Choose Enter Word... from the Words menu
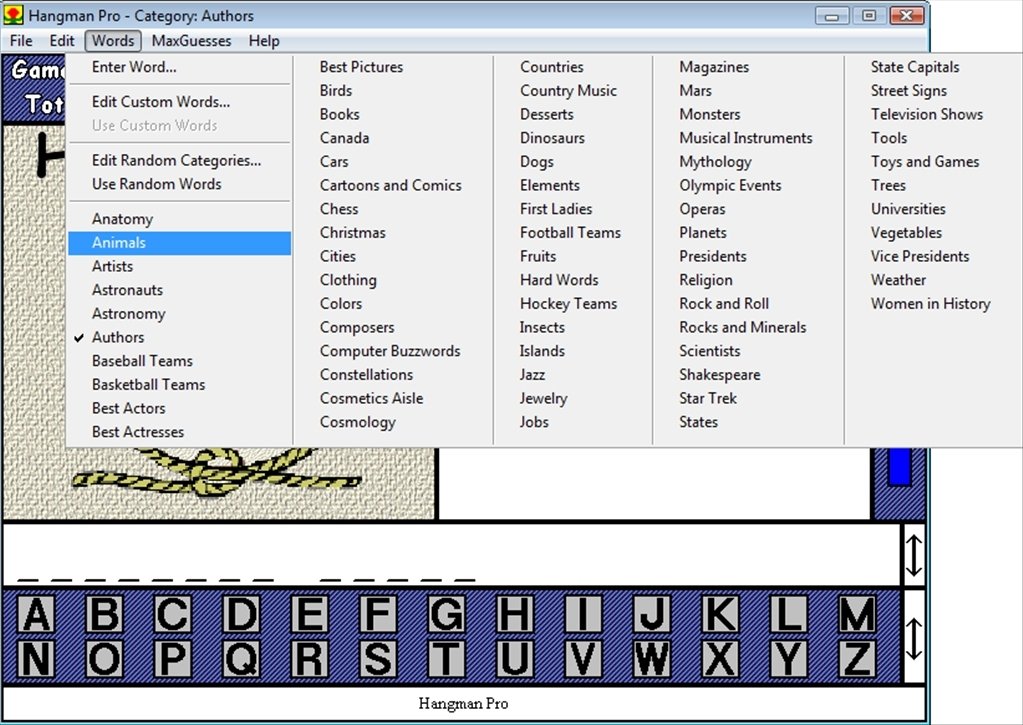This screenshot has width=1023, height=725. 179,67
